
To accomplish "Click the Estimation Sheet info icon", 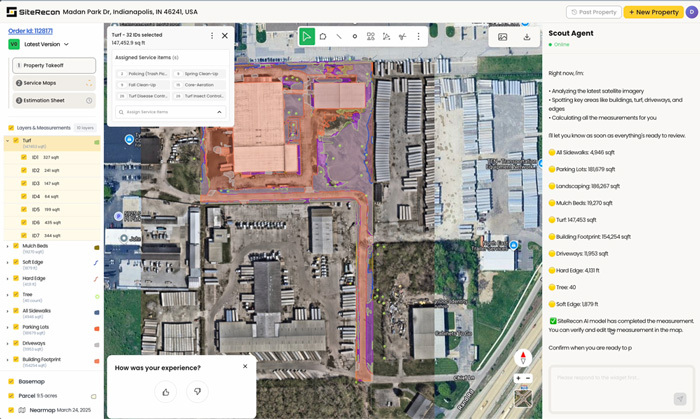I will (89, 100).
